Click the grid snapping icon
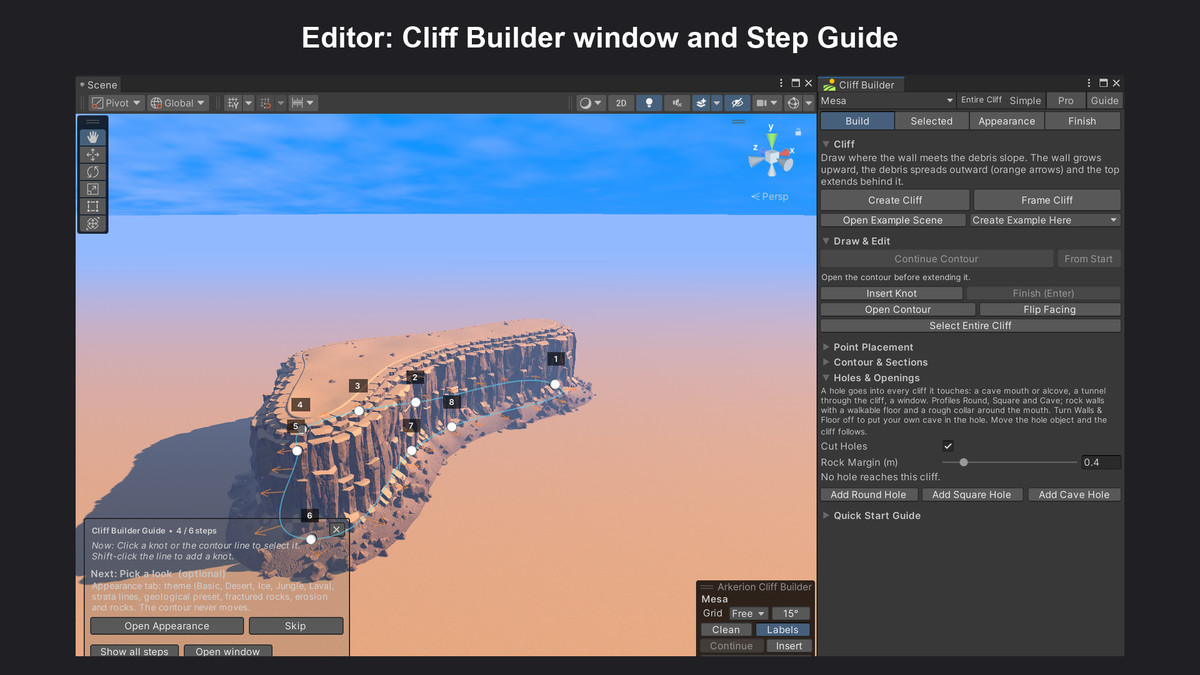The height and width of the screenshot is (675, 1200). 266,103
